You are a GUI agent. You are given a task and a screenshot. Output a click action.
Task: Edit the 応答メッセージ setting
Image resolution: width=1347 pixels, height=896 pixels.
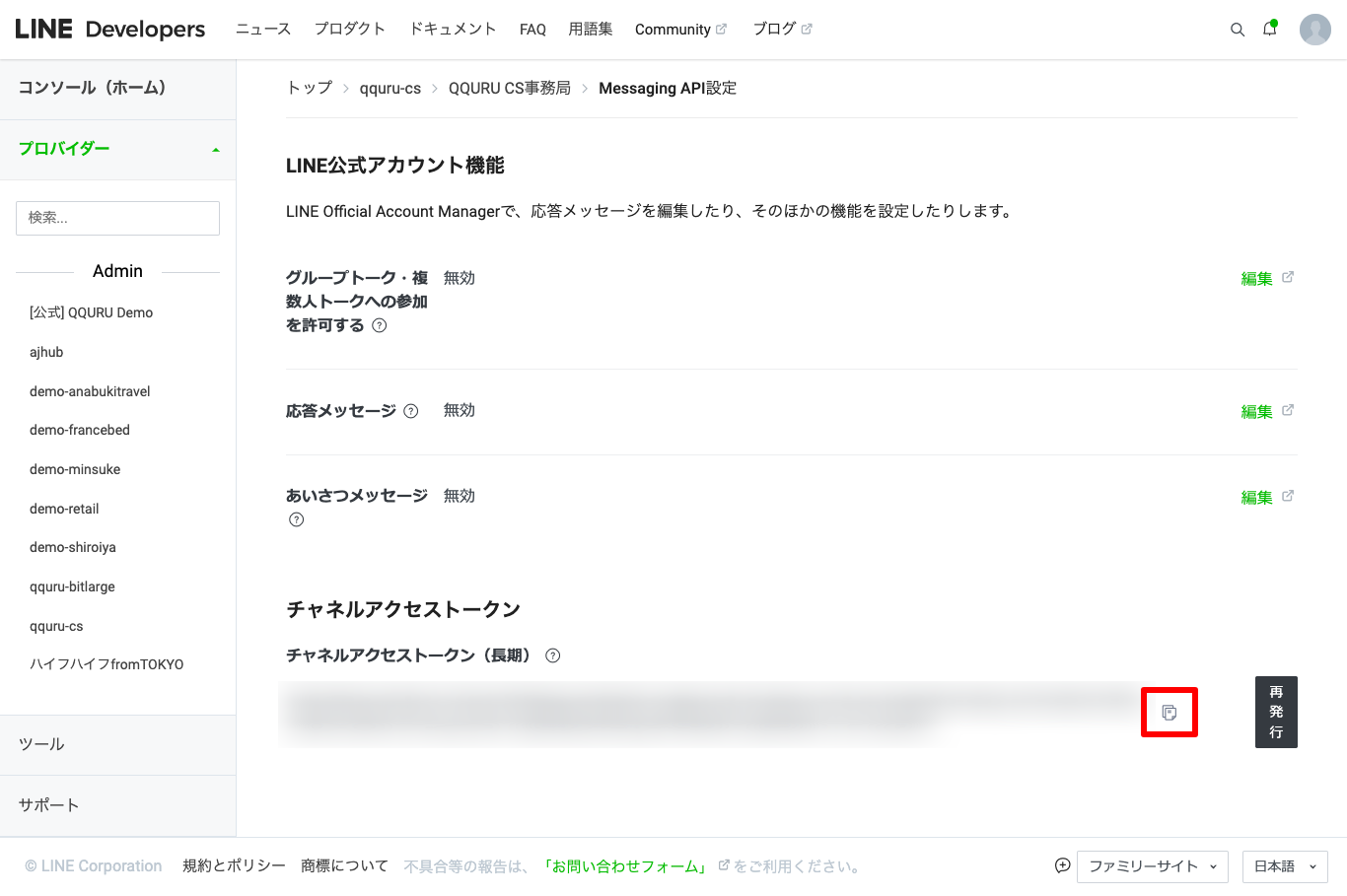(x=1256, y=412)
